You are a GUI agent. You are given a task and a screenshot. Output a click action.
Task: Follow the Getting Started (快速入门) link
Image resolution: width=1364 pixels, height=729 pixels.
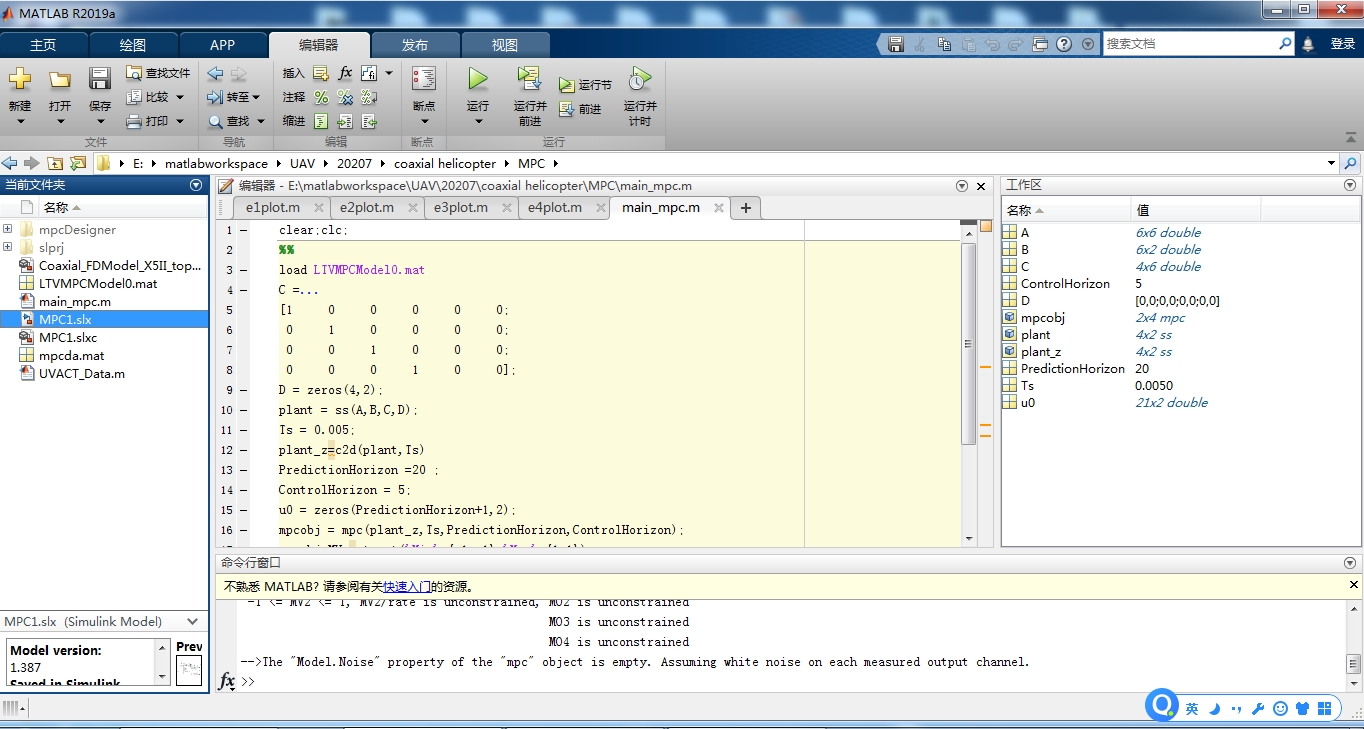(407, 586)
